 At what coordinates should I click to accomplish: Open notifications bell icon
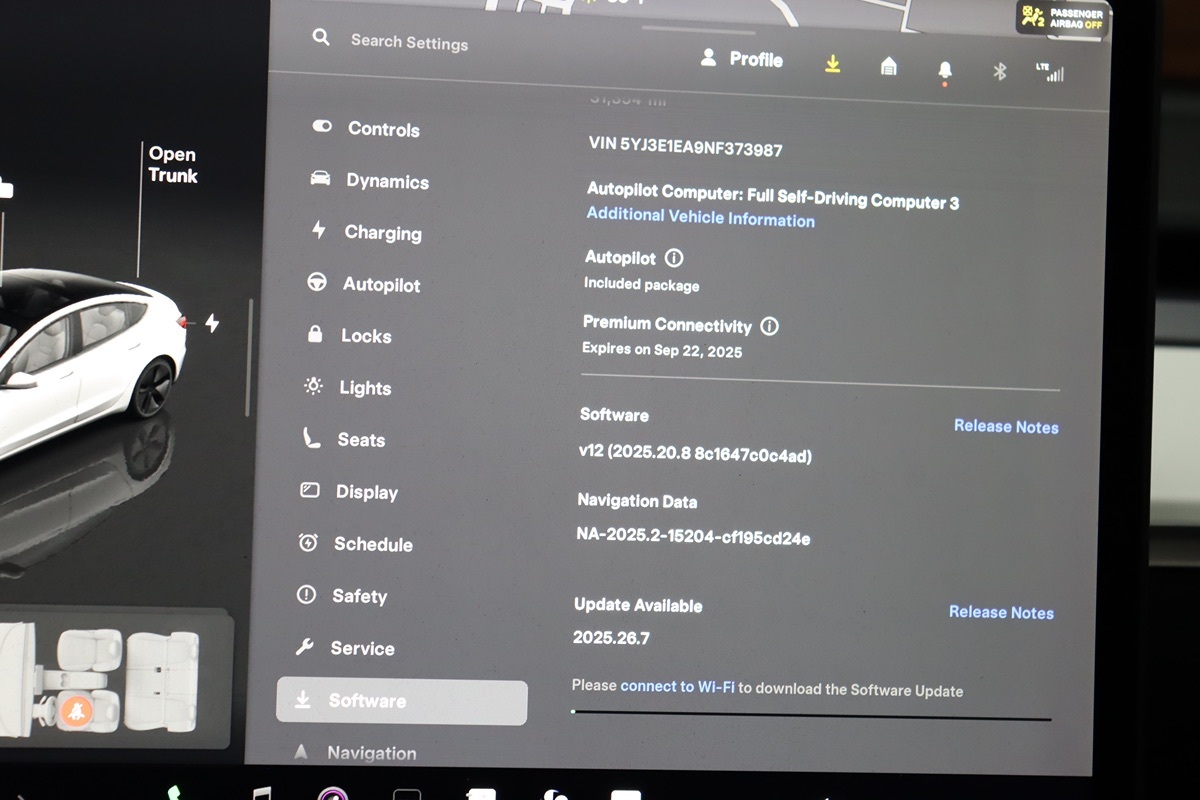tap(944, 71)
